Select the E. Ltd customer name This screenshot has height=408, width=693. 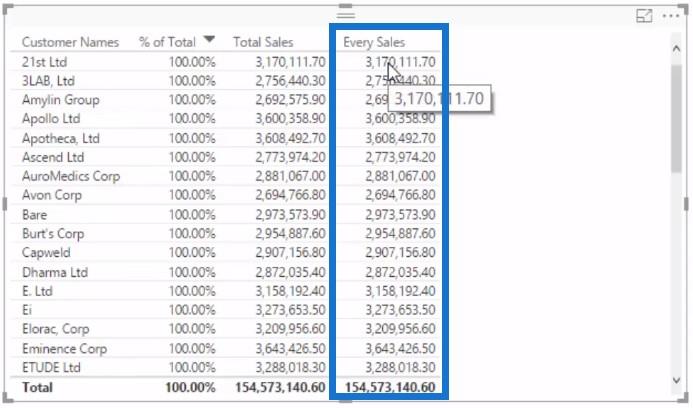37,291
